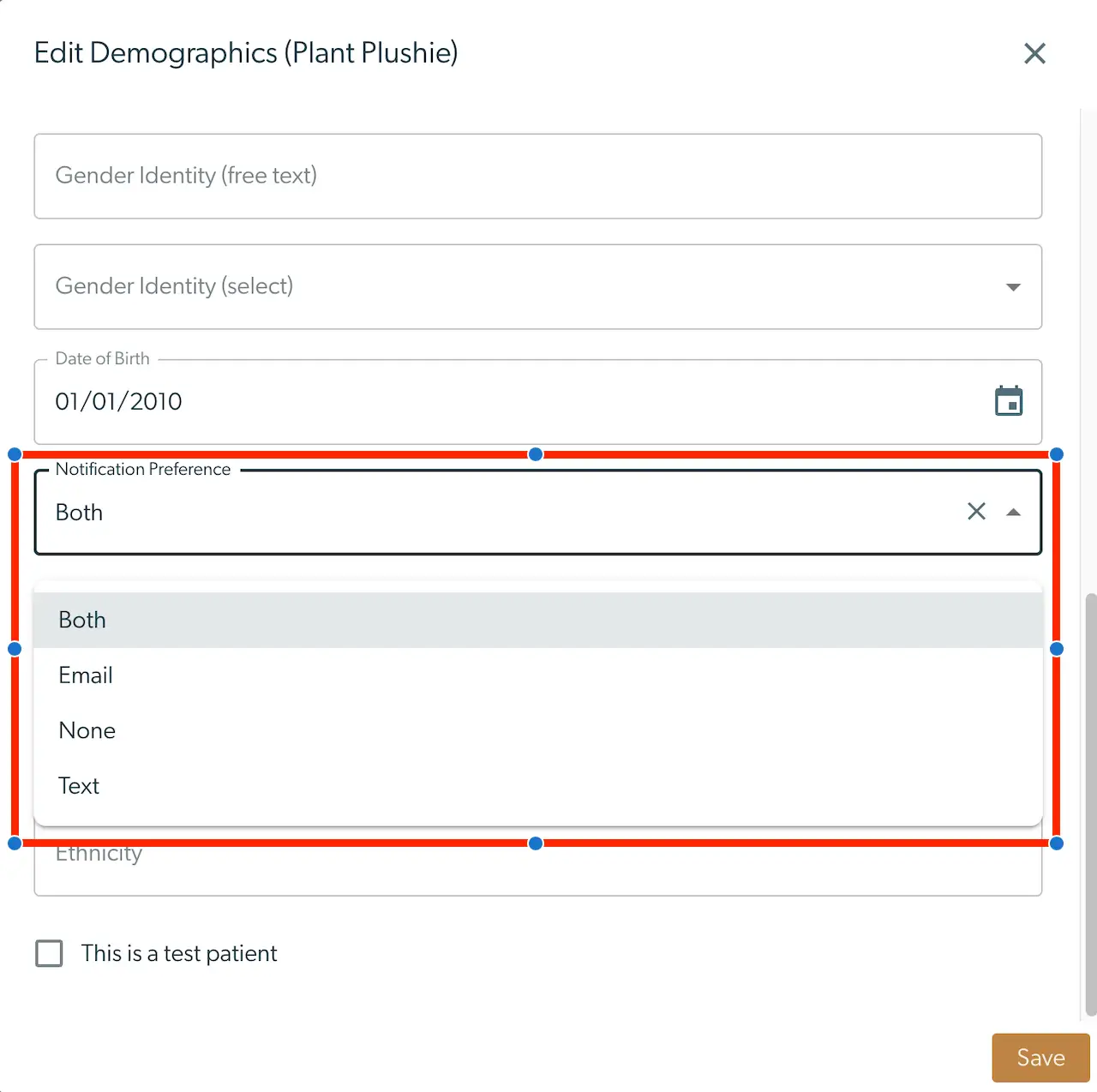This screenshot has width=1097, height=1092.
Task: Click the Date of Birth label
Action: (x=102, y=358)
